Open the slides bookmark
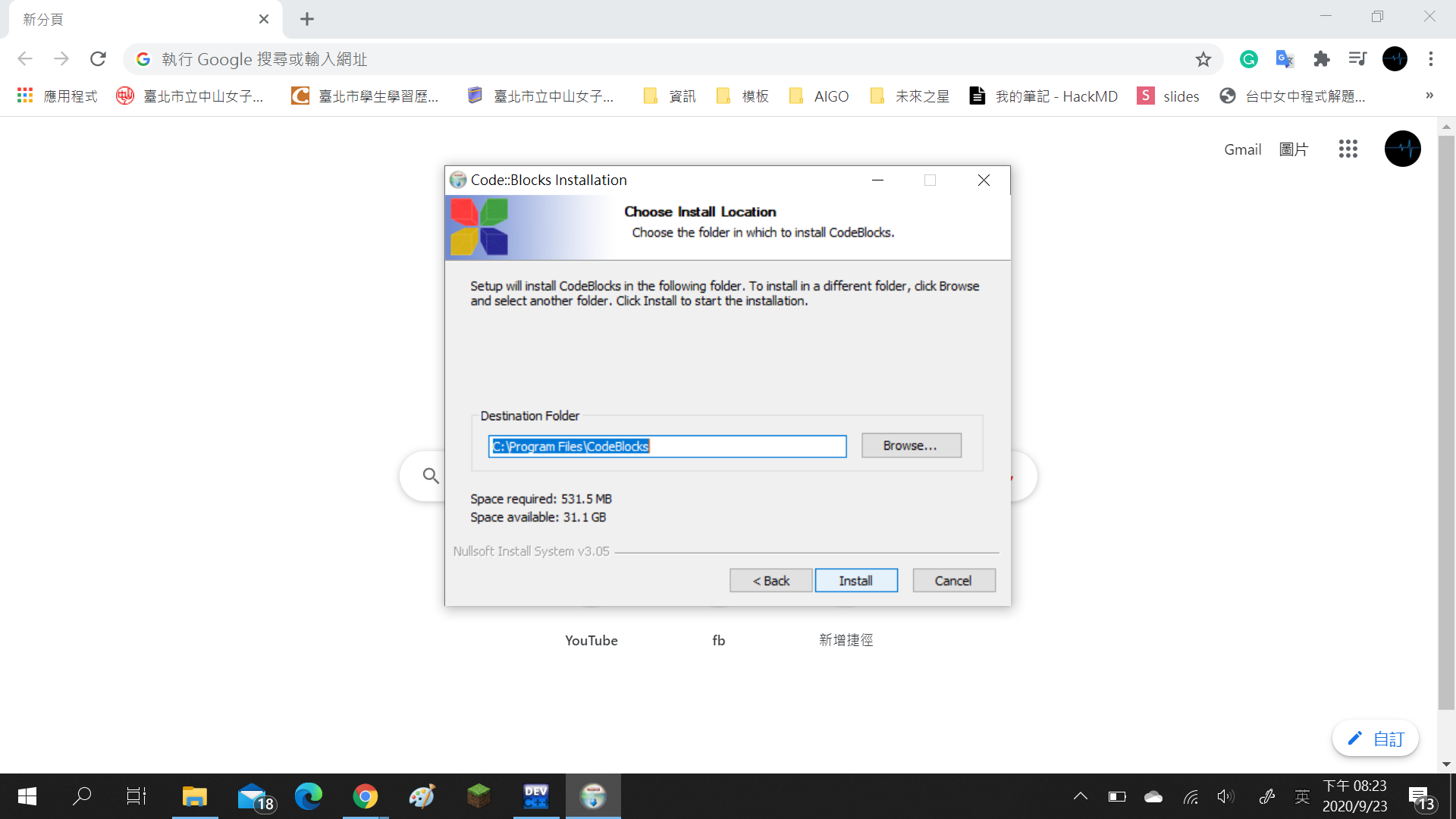This screenshot has height=819, width=1456. 1168,96
